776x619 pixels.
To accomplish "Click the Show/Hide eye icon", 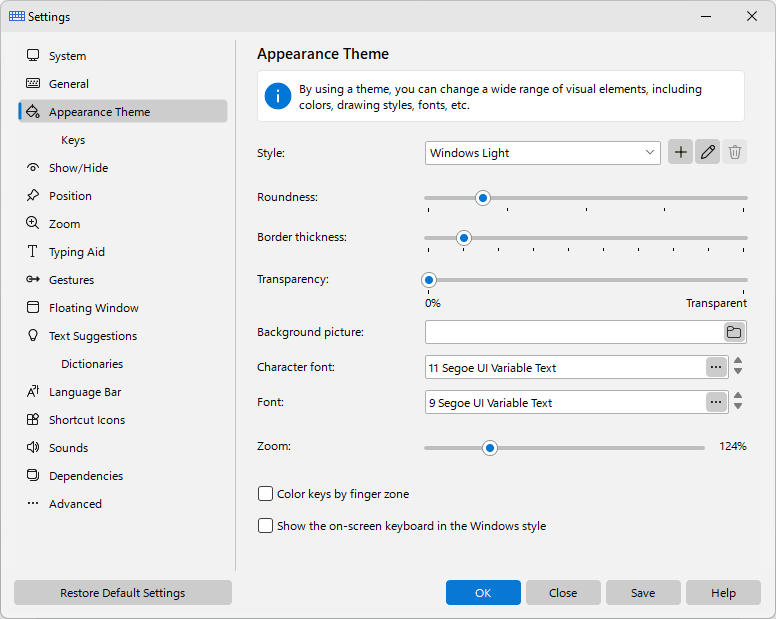I will tap(33, 167).
